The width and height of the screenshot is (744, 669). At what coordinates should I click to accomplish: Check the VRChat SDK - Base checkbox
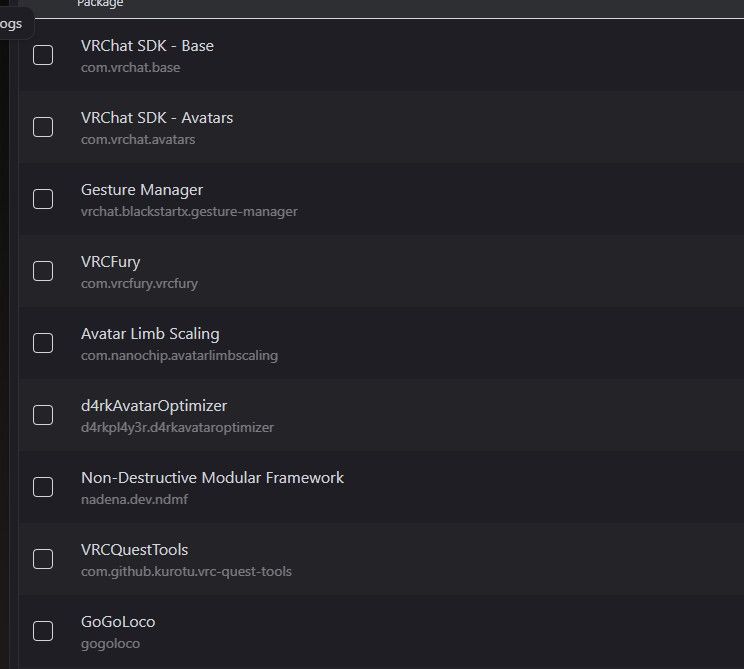[x=43, y=55]
